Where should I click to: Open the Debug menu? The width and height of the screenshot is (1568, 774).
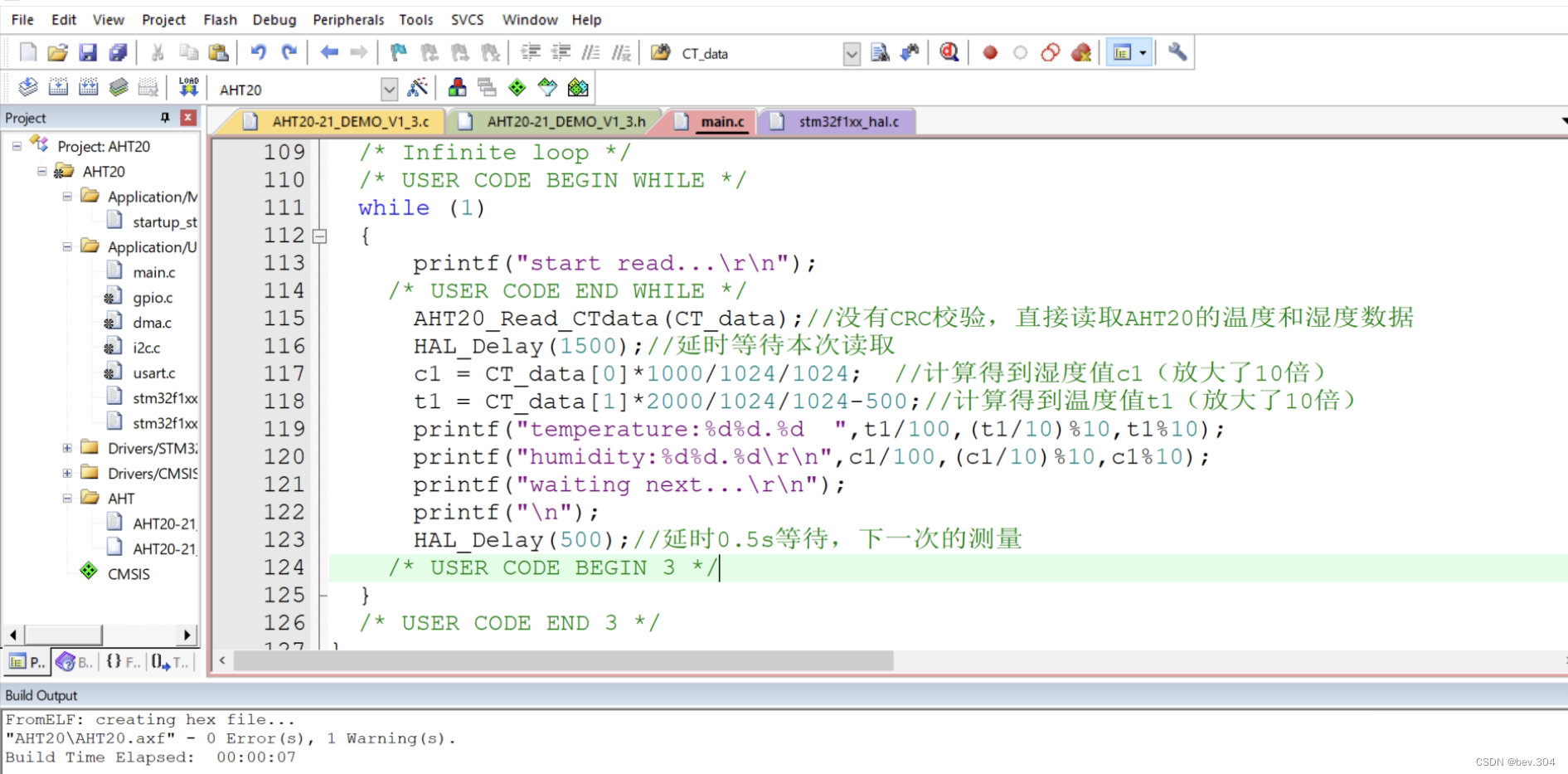click(x=274, y=19)
